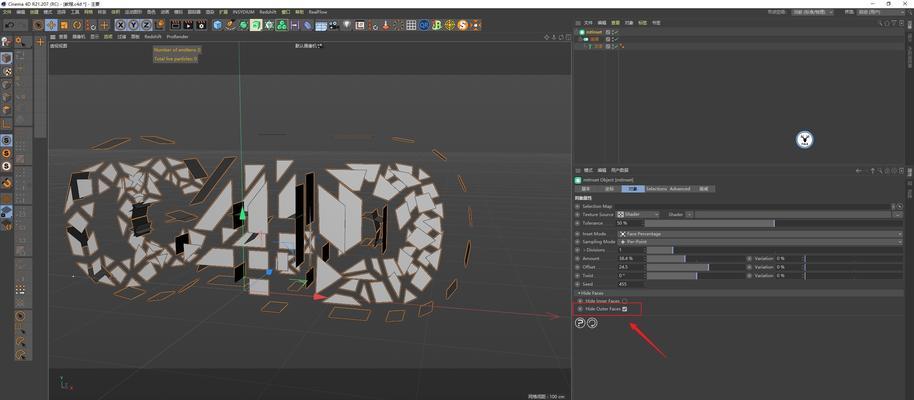Viewport: 914px width, 400px height.
Task: Click Number of emitters HUD text
Action: [x=177, y=50]
